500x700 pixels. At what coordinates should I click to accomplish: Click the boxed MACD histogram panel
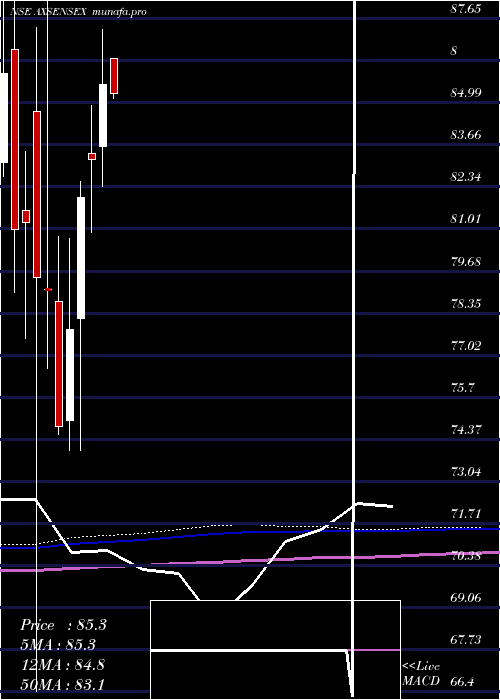tap(275, 650)
